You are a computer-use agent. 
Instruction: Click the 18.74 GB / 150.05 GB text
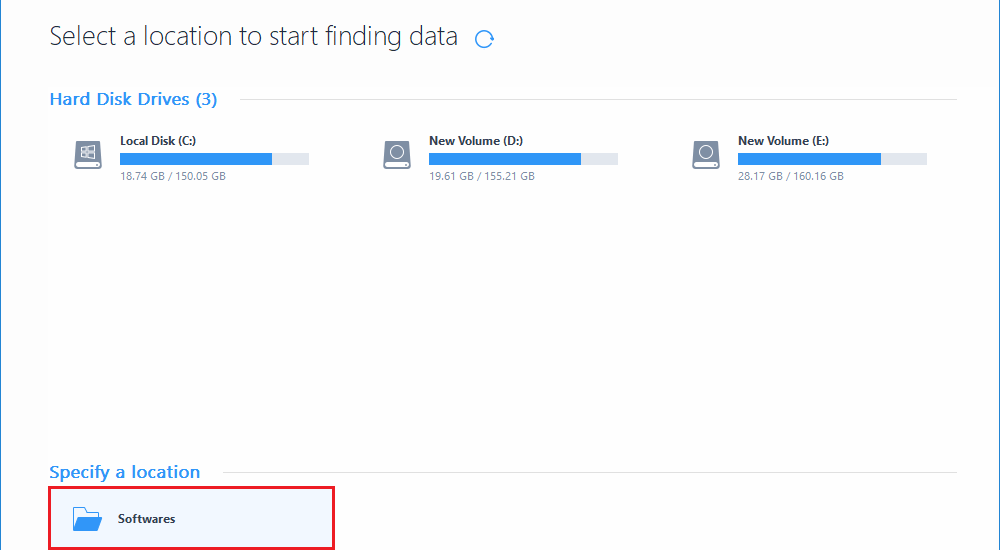173,176
